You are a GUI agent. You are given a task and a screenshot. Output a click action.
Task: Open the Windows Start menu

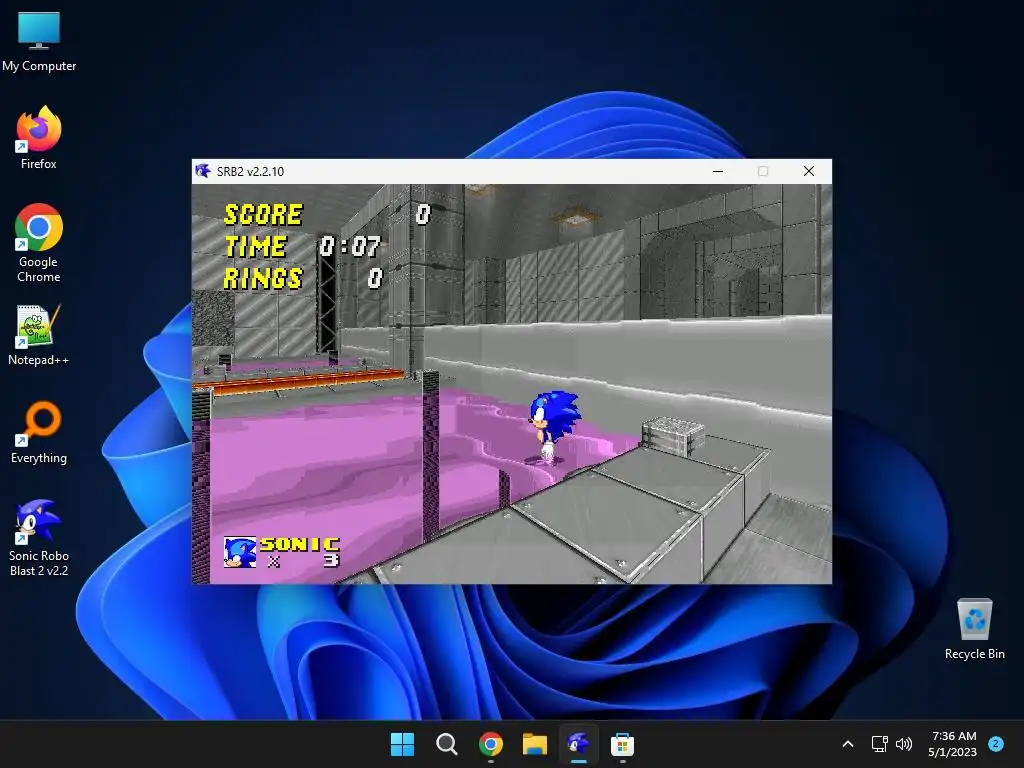coord(402,744)
